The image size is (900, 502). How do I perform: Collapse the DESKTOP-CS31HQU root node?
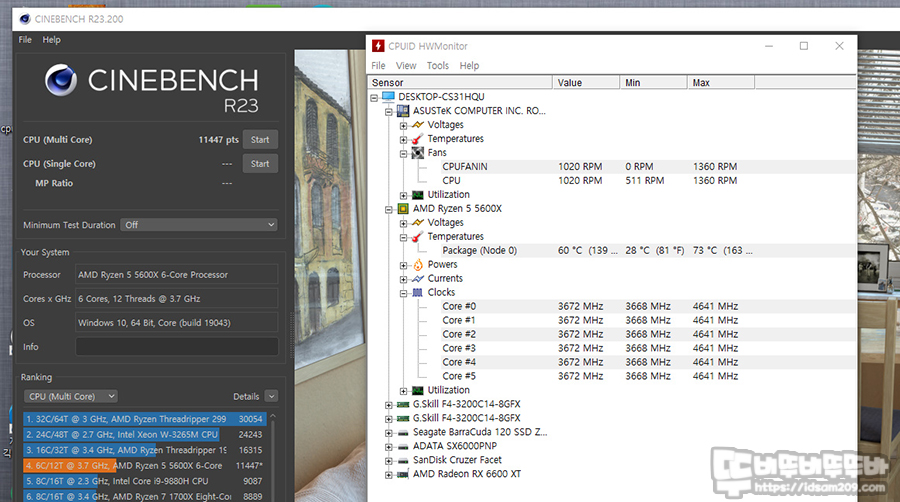(374, 98)
